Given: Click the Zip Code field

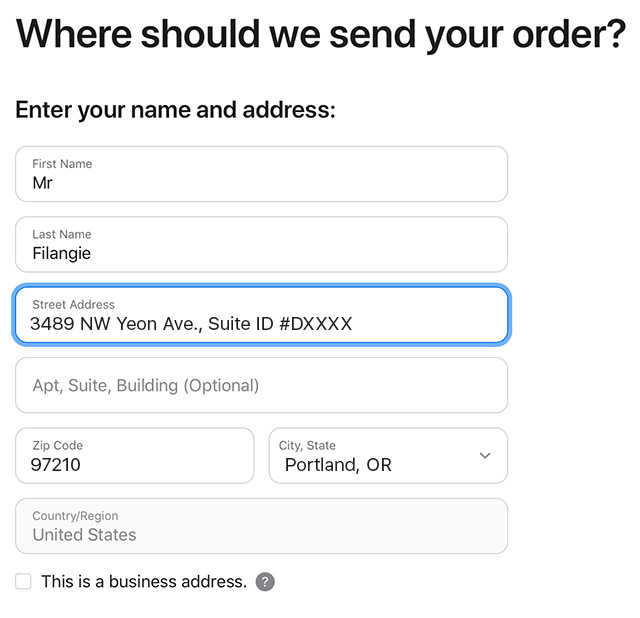Looking at the screenshot, I should pyautogui.click(x=135, y=456).
